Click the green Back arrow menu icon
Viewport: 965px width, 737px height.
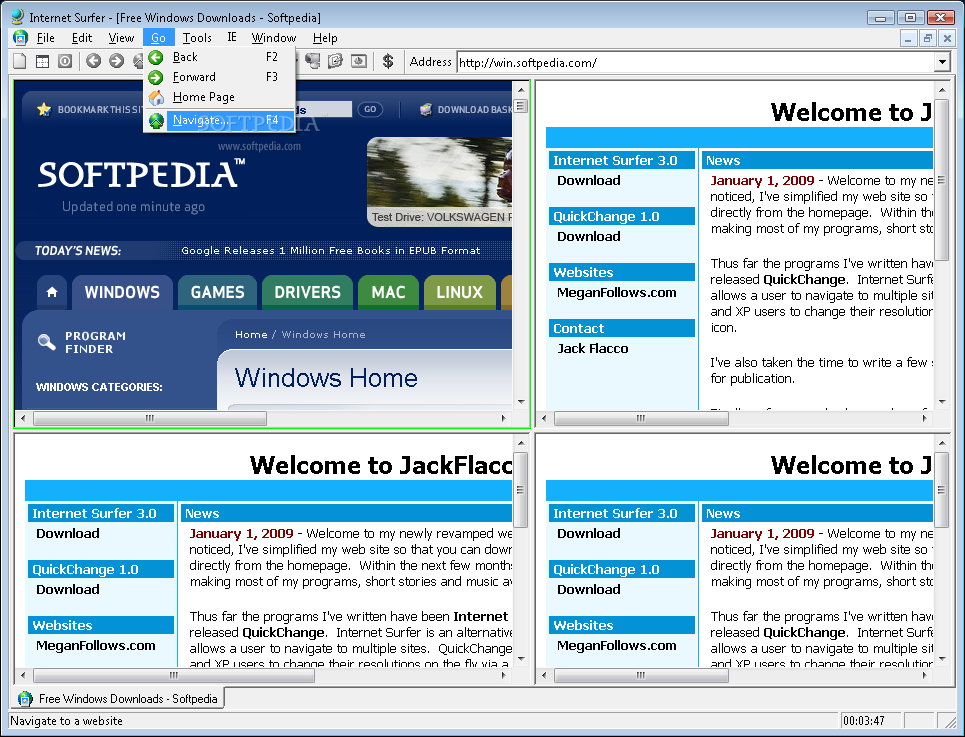(156, 57)
